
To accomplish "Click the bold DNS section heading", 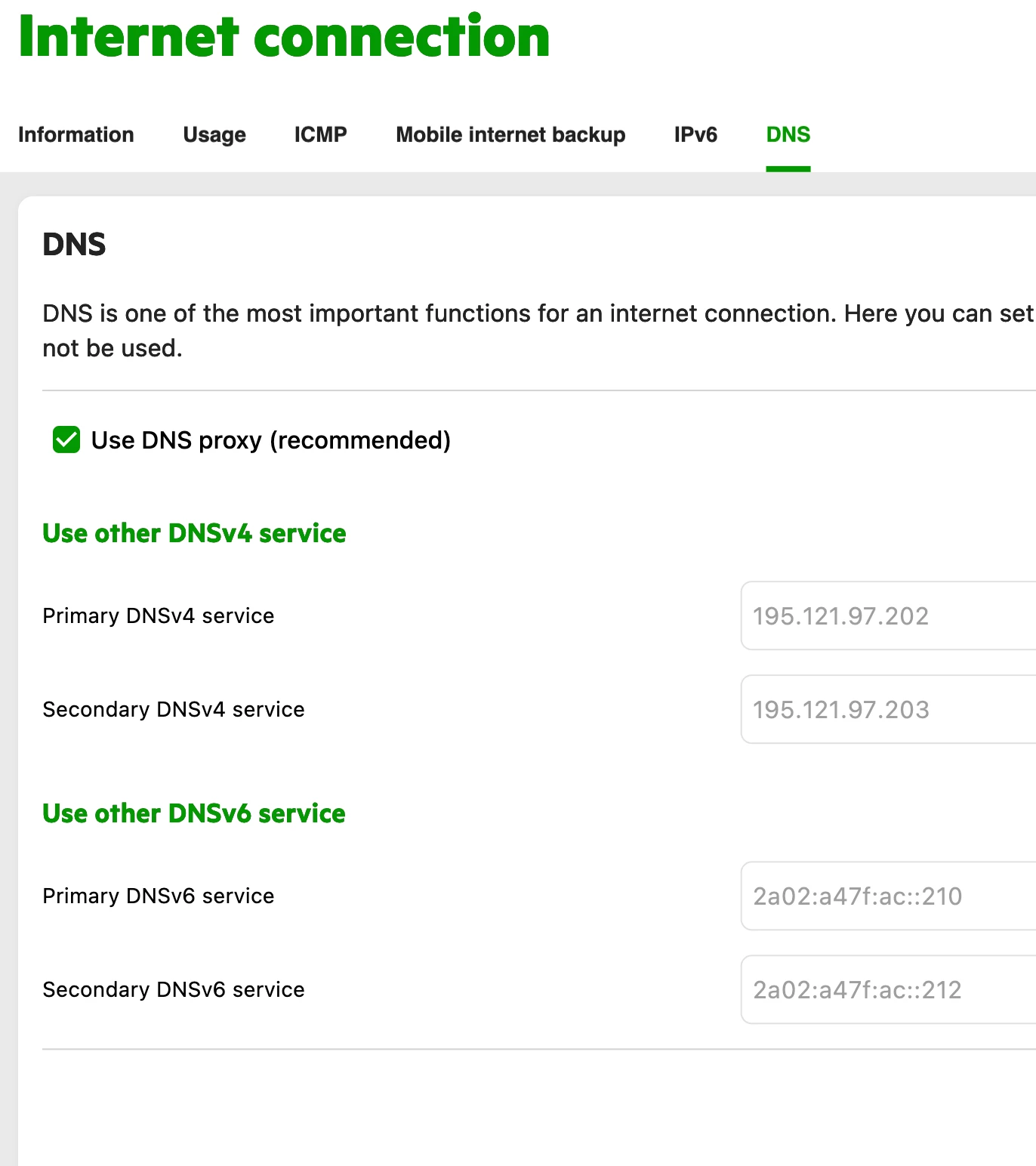I will click(x=74, y=244).
